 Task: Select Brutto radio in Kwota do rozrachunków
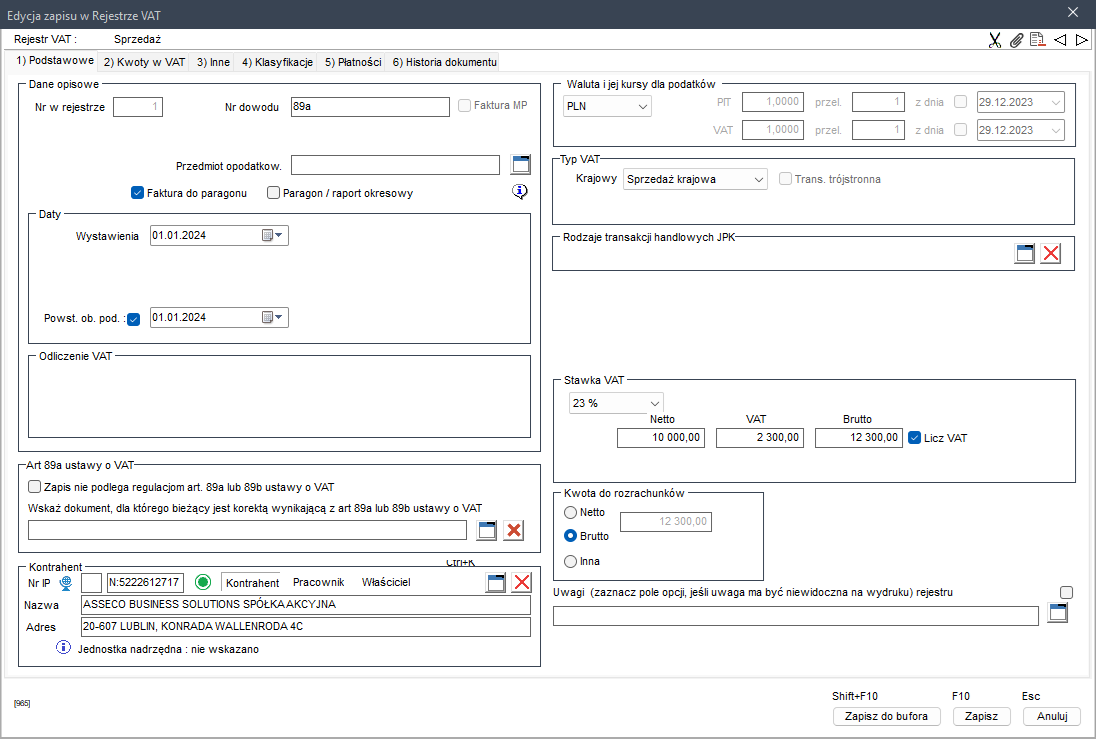click(x=570, y=536)
